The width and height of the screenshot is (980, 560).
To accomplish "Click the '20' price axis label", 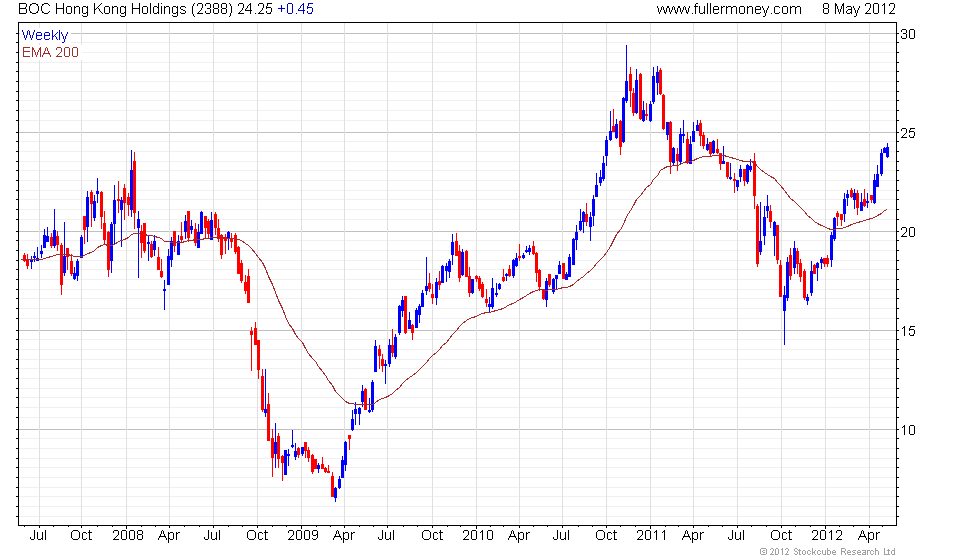I will (908, 232).
